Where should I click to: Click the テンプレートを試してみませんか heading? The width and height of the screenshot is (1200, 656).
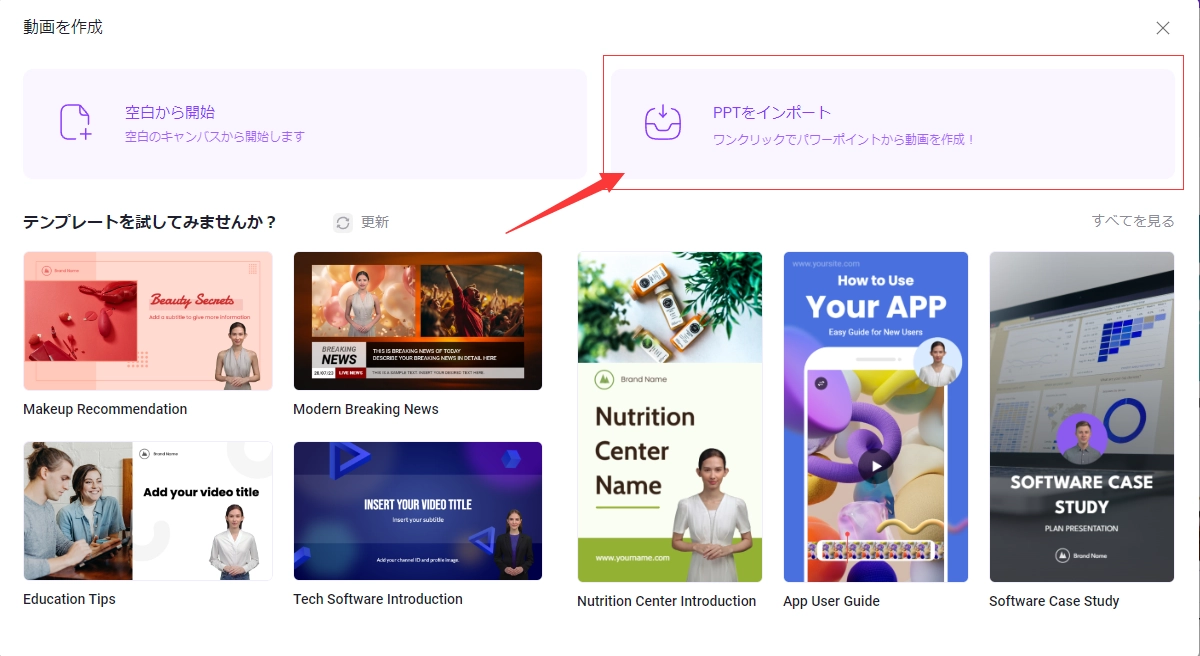coord(150,222)
